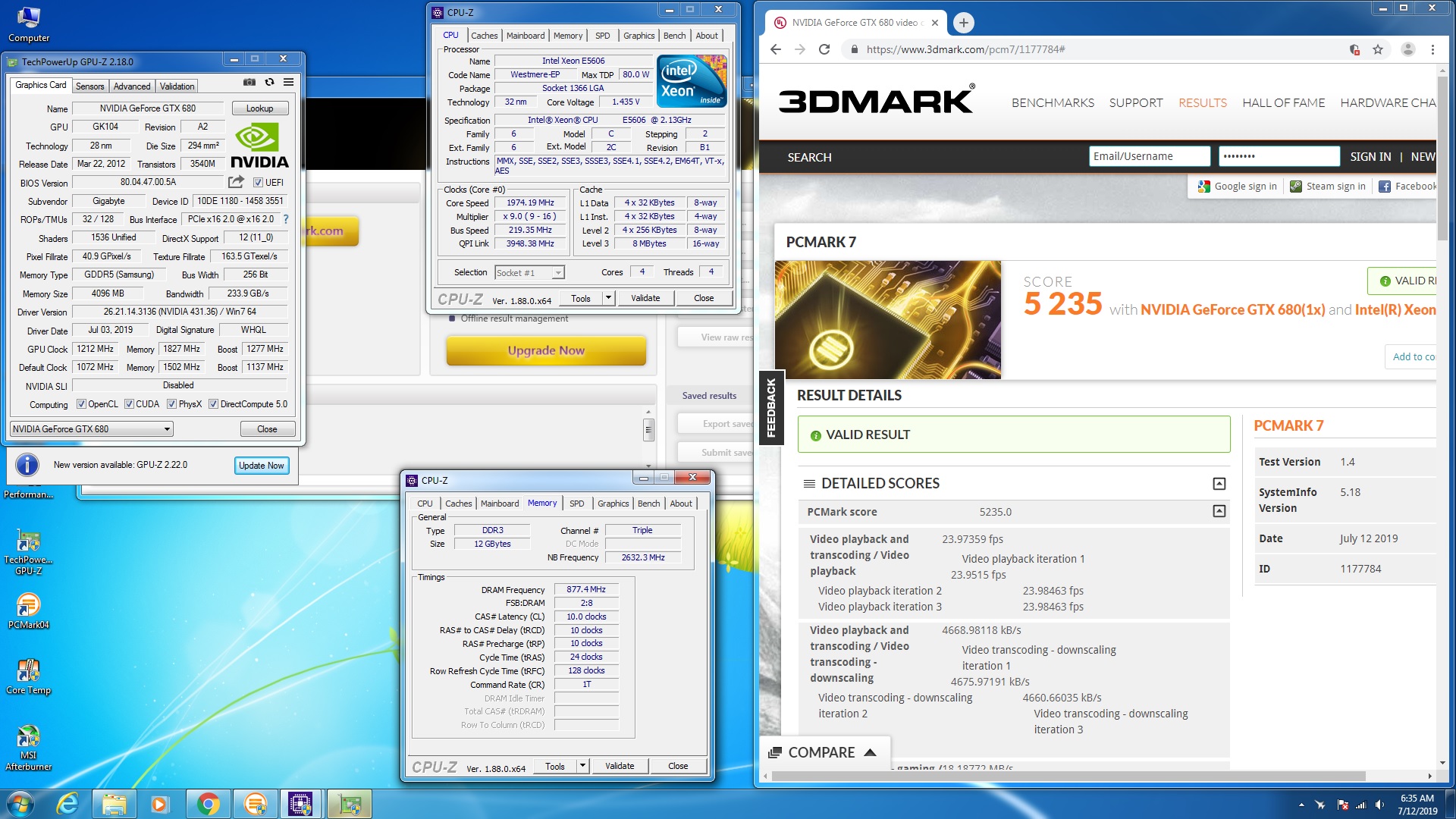Click the Bus Interface question mark icon
The image size is (1456, 819).
[x=286, y=219]
